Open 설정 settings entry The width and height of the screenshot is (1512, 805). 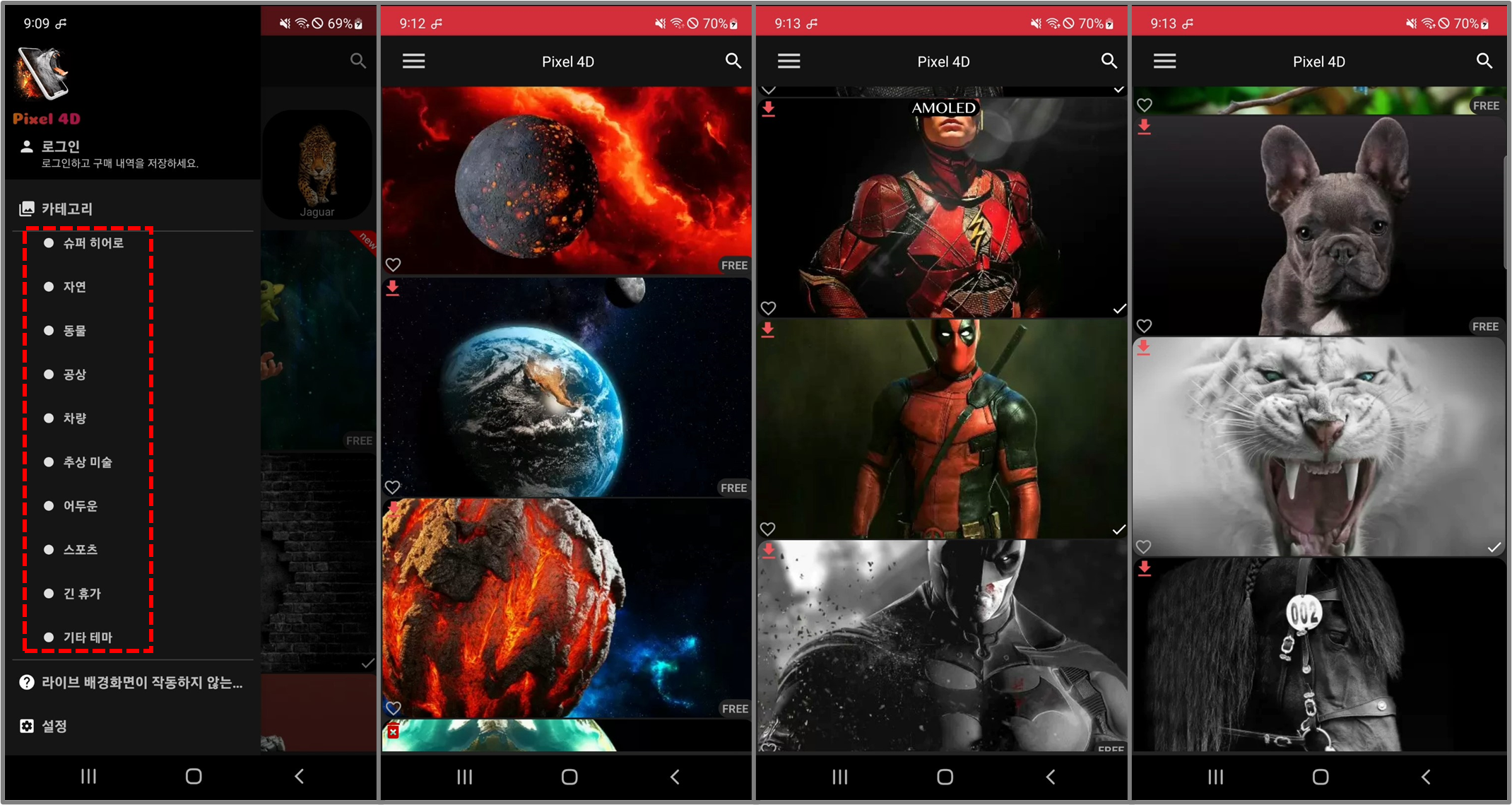(x=43, y=727)
